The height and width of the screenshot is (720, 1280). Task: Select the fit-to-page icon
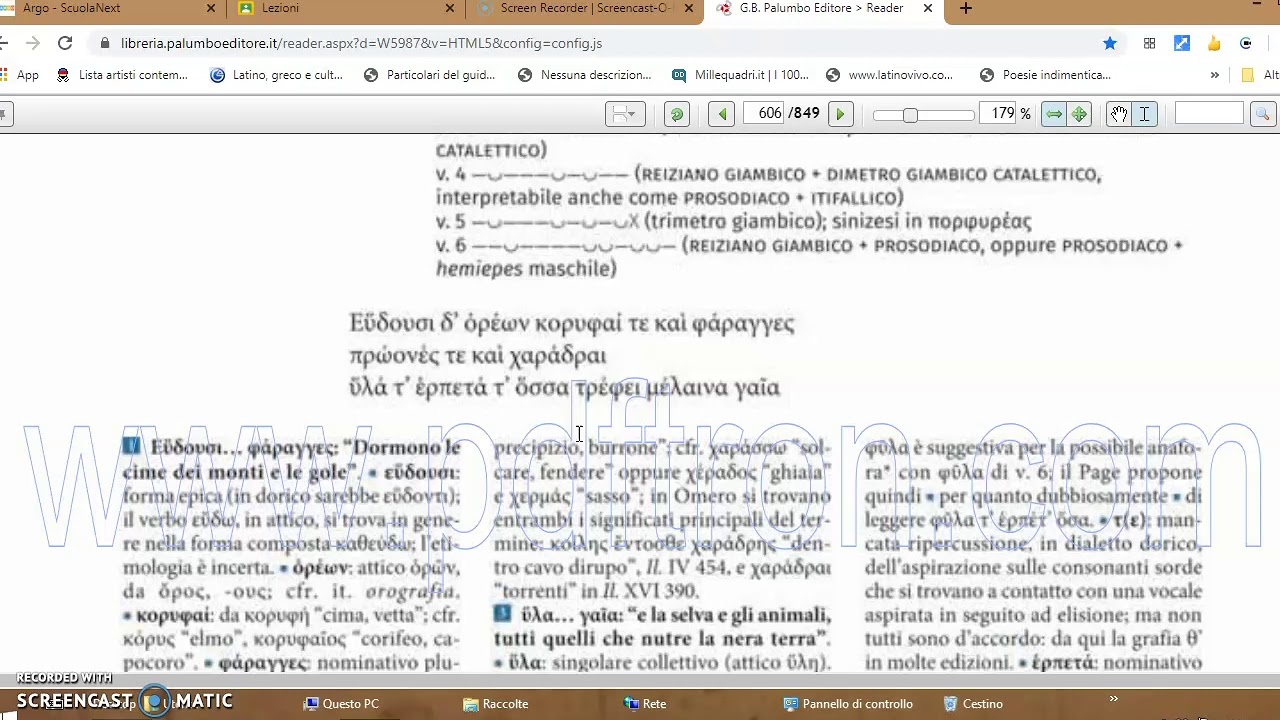(1079, 114)
